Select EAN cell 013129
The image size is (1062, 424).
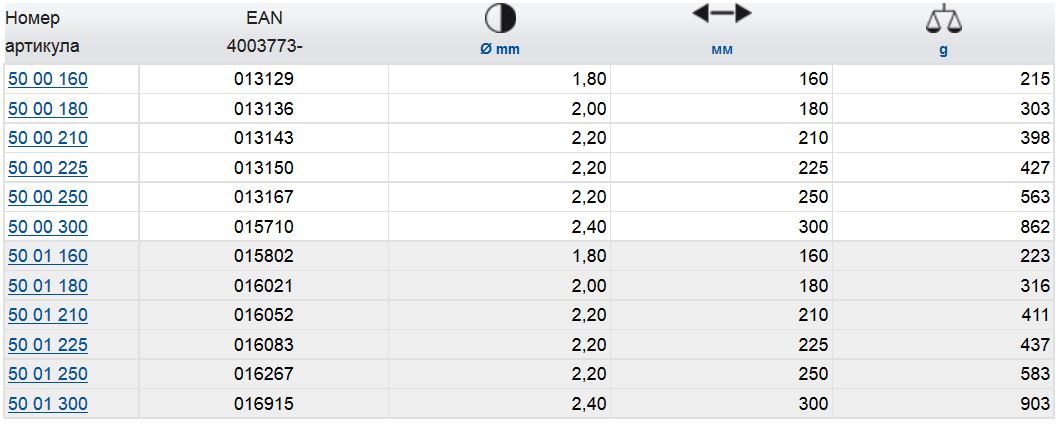pyautogui.click(x=264, y=80)
